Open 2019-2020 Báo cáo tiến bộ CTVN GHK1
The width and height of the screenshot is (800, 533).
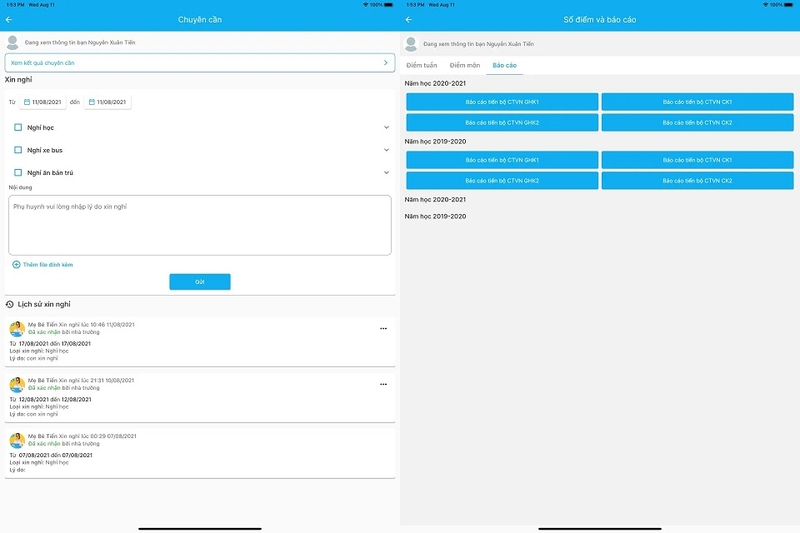pos(502,160)
